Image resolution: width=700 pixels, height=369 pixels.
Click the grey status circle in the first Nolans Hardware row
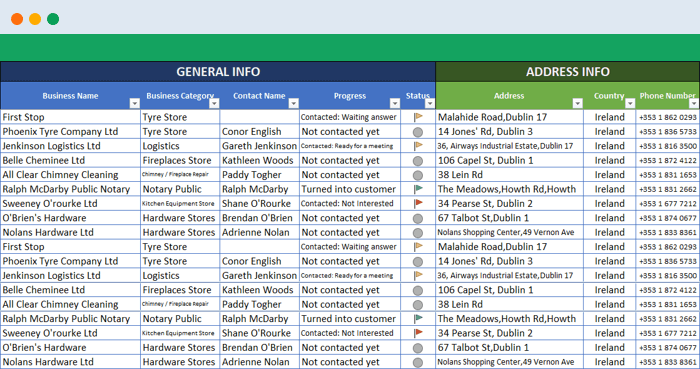pyautogui.click(x=418, y=233)
